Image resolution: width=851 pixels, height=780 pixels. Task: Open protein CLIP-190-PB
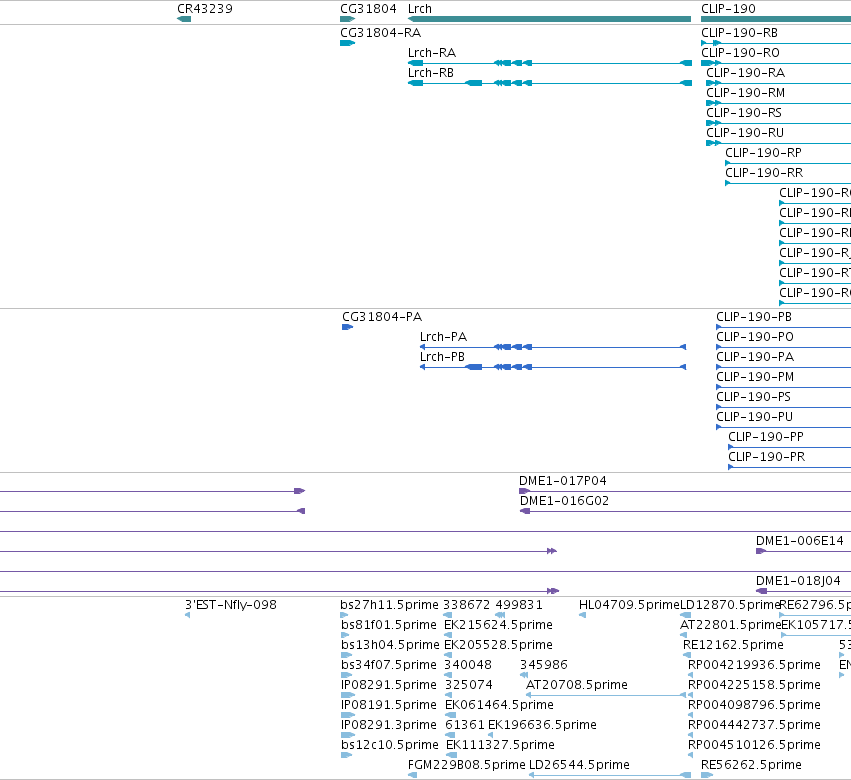754,316
